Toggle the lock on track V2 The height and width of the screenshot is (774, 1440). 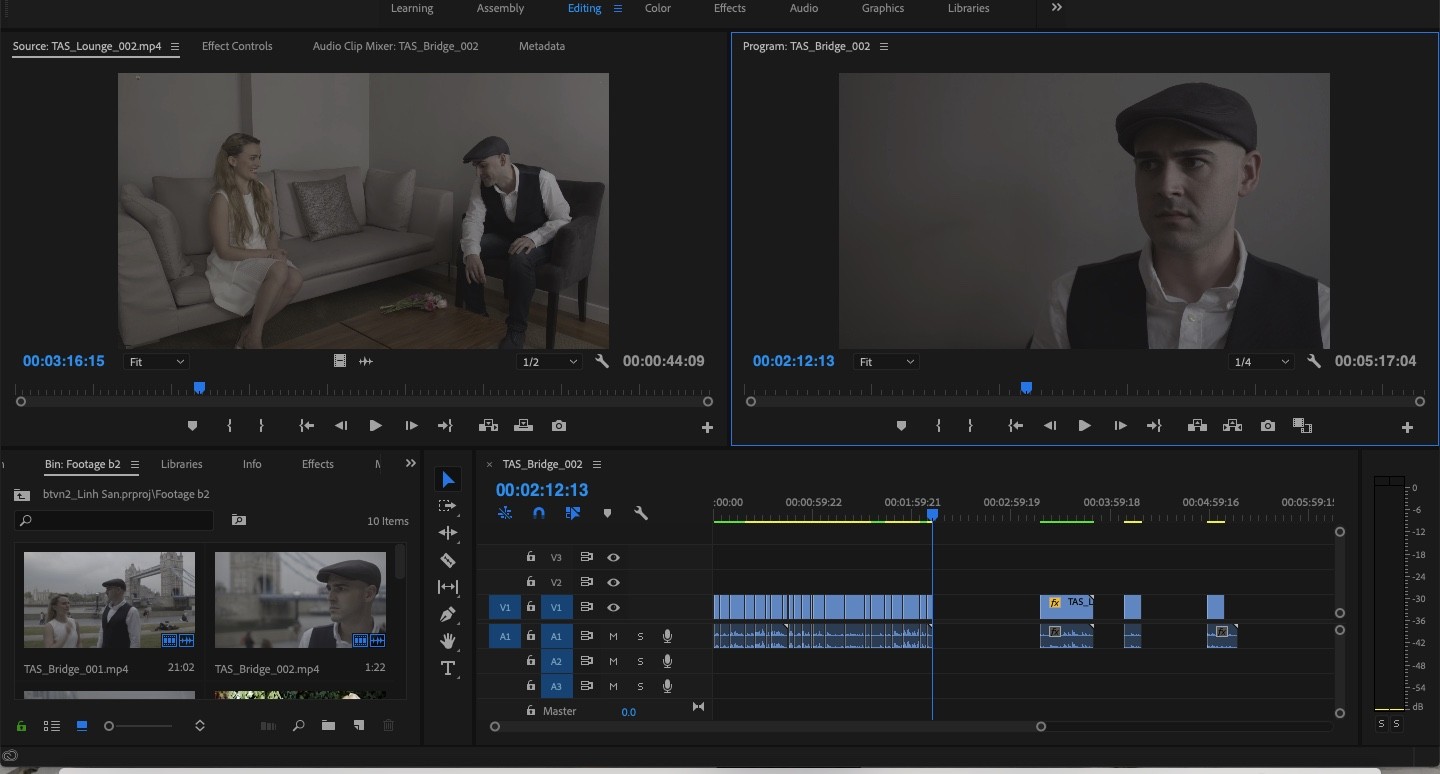coord(531,582)
